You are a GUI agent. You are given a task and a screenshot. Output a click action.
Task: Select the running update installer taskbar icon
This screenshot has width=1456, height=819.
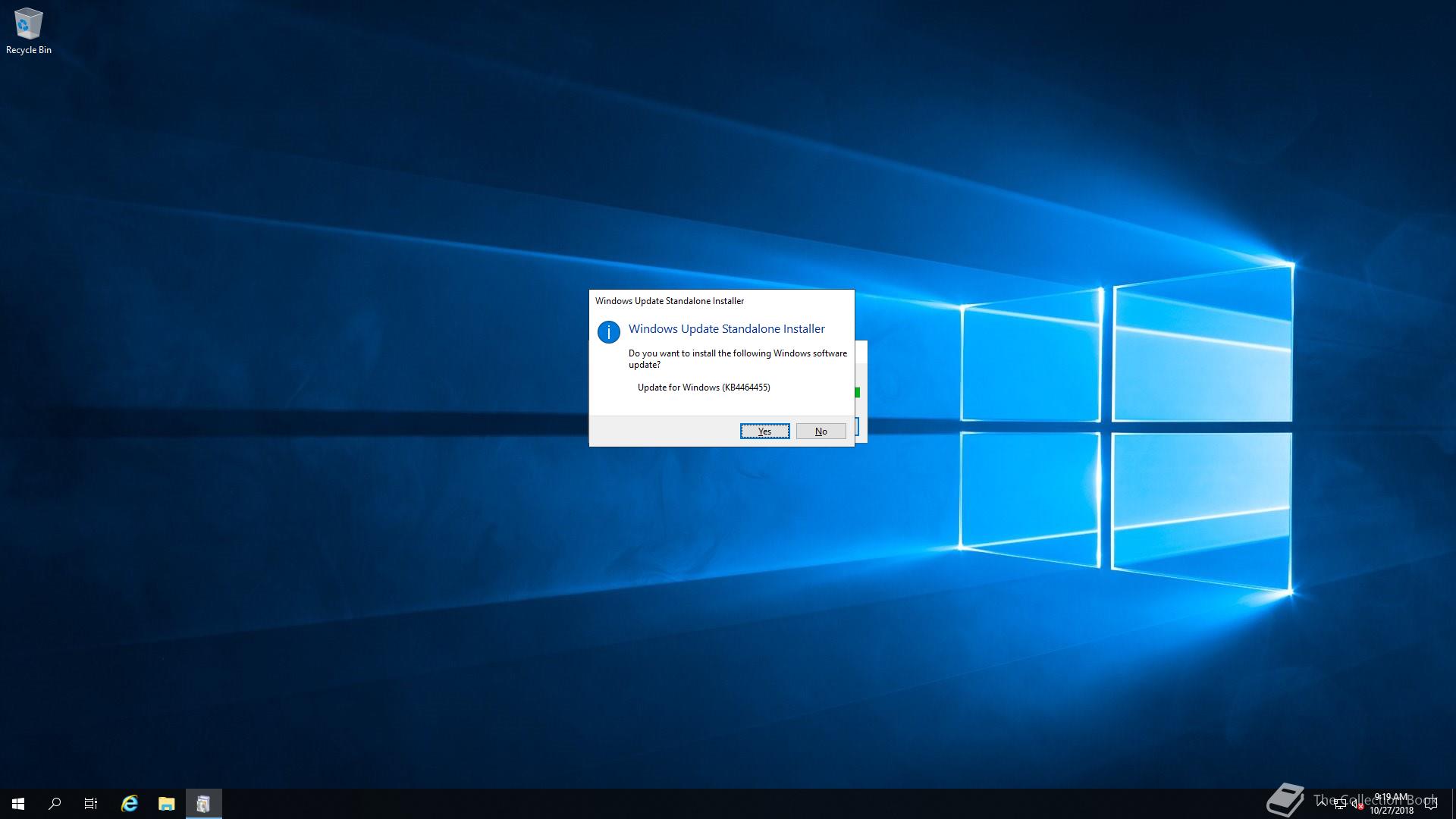click(x=203, y=804)
